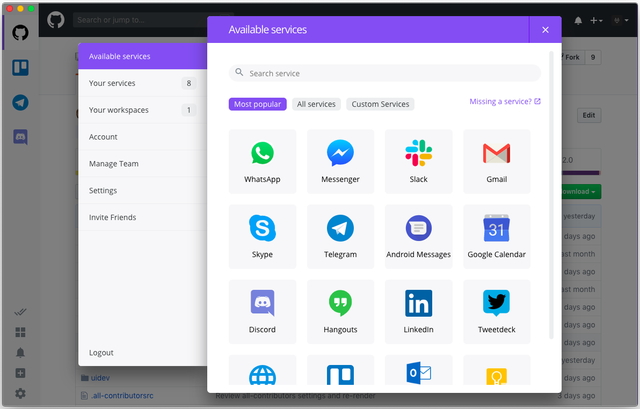640x409 pixels.
Task: Switch to Telegram in the sidebar
Action: [x=20, y=102]
